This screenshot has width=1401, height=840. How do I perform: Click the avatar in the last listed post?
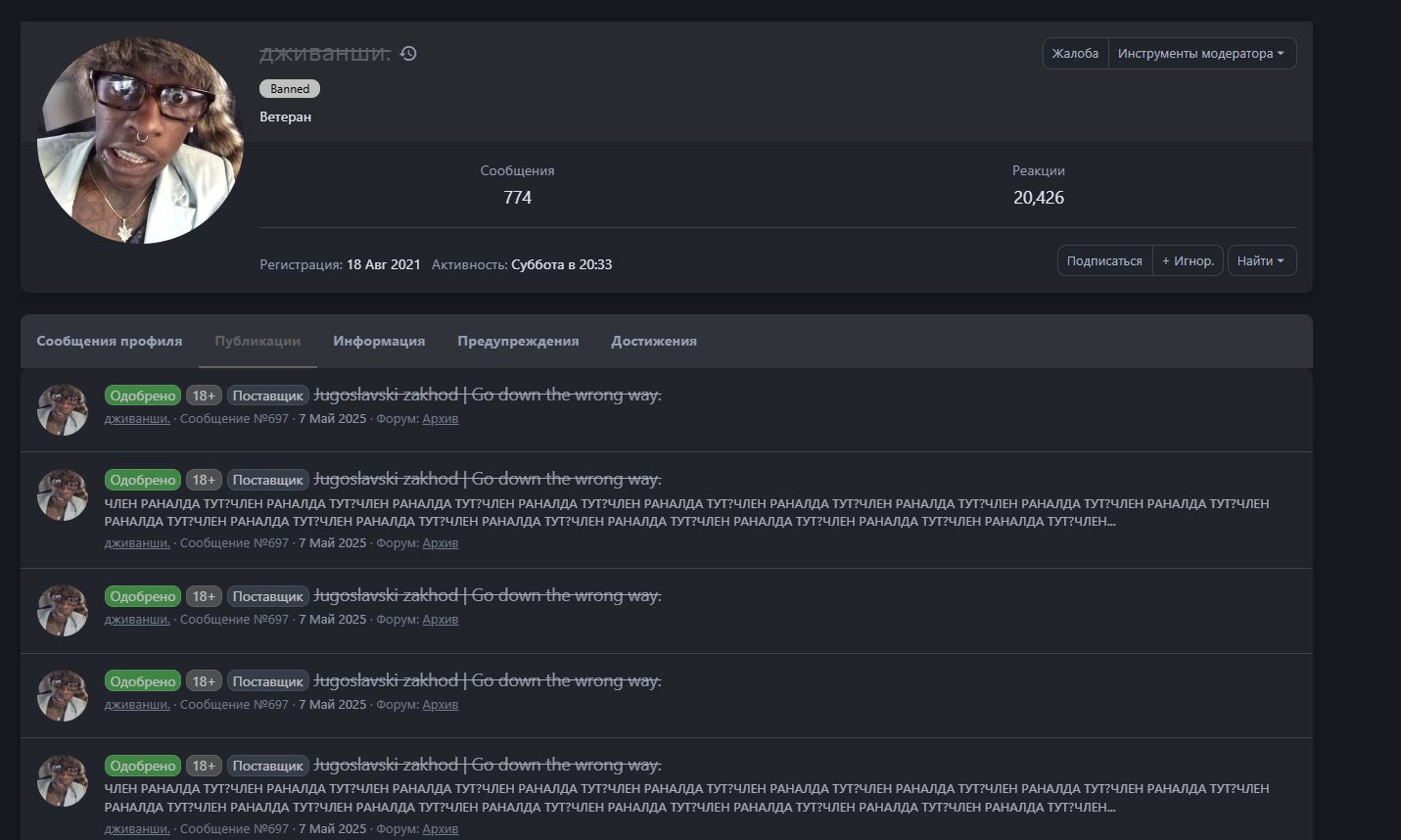(63, 780)
